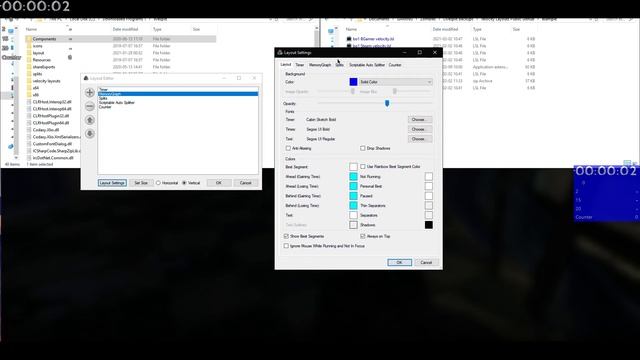The image size is (640, 360).
Task: Click the Separators color swatch
Action: tap(429, 215)
